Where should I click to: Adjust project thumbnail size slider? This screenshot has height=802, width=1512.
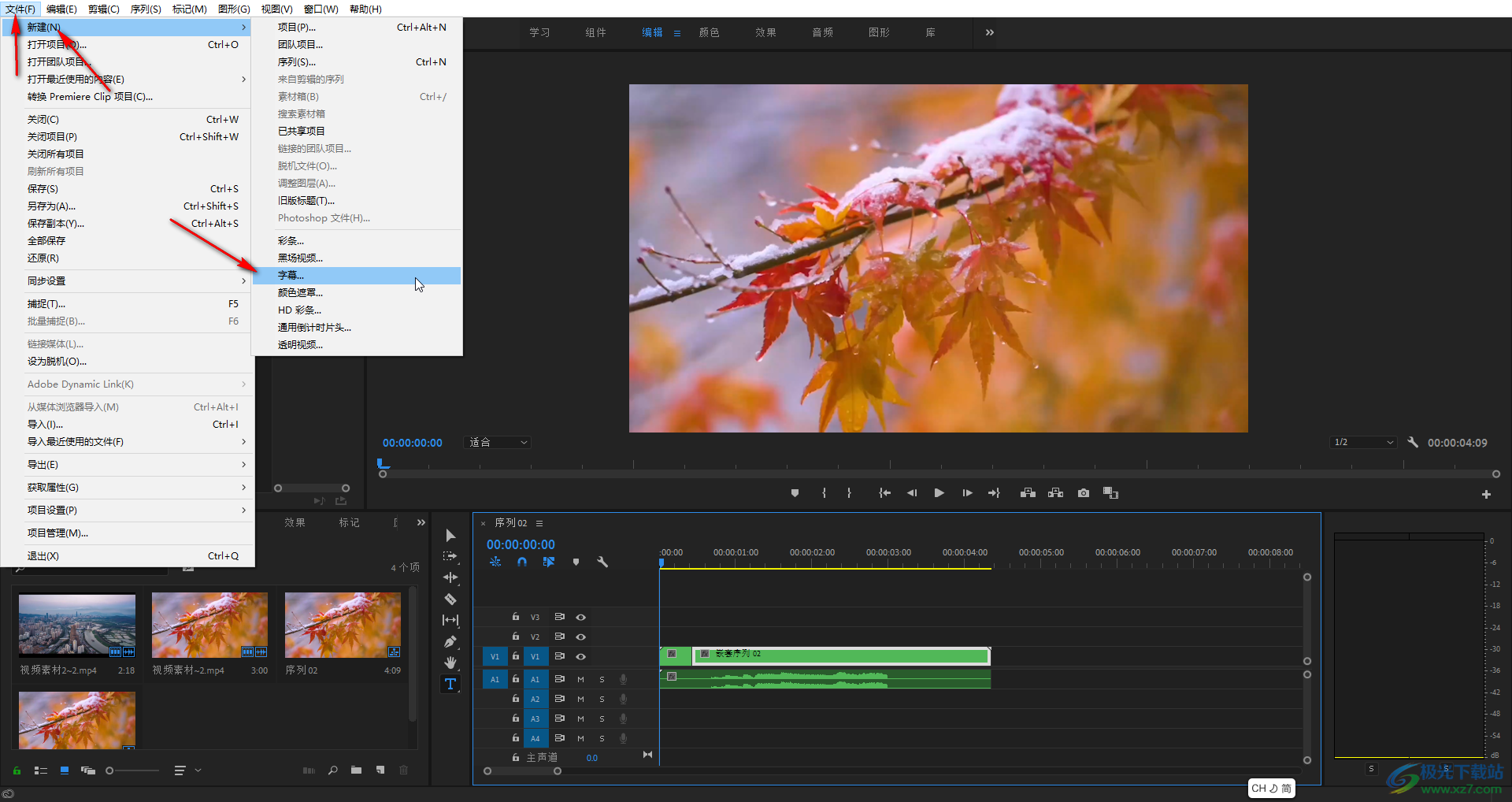point(132,770)
